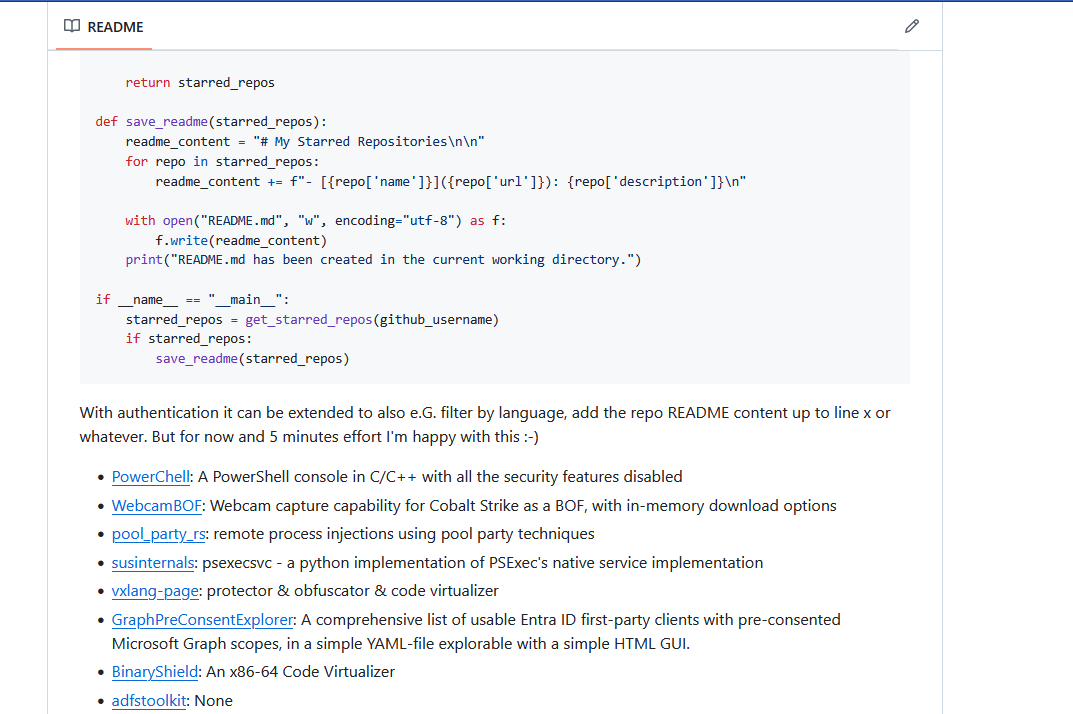Click description 'An x86-64 Code Virtualizer'
This screenshot has height=714, width=1073.
(x=300, y=672)
